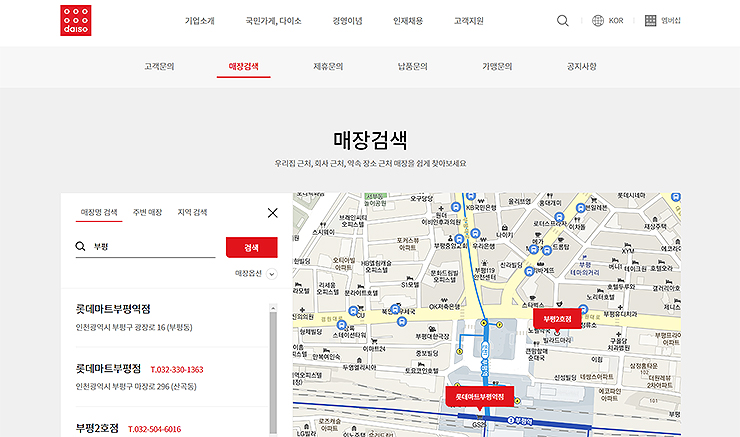Viewport: 740px width, 437px height.
Task: Switch to the 지역 검색 tab
Action: (192, 212)
